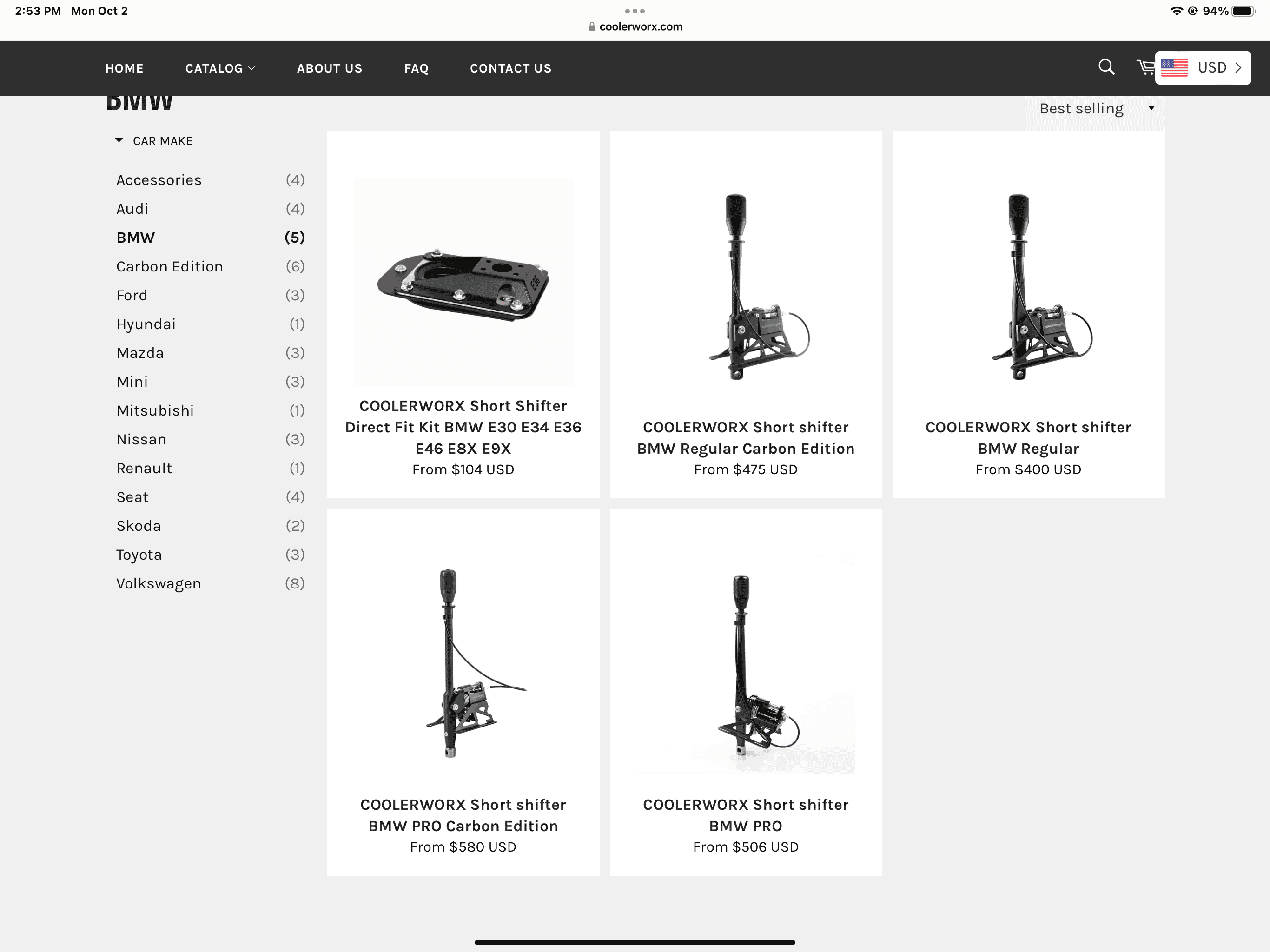Viewport: 1270px width, 952px height.
Task: Tap the 'From $475 USD' price
Action: (x=746, y=469)
